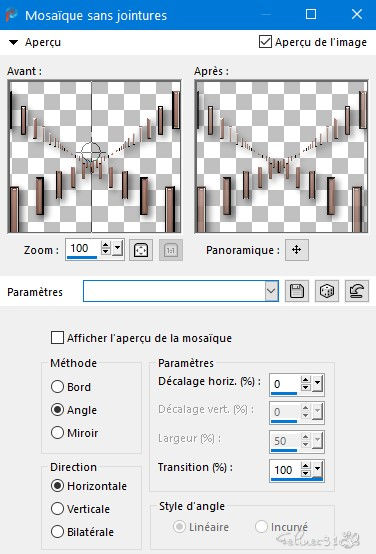Click the zoom 1:1 actual size icon
Image resolution: width=376 pixels, height=554 pixels.
click(x=171, y=250)
